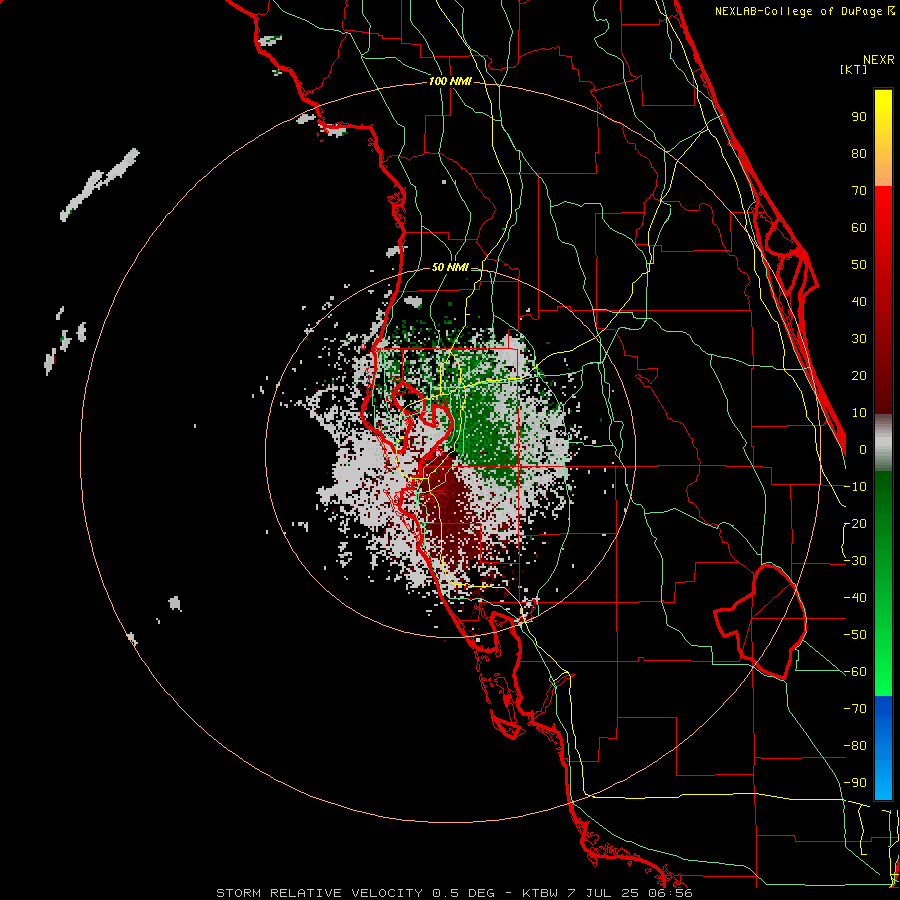
Task: Click the NEXLAB-College of DuPage credit text
Action: click(x=798, y=11)
